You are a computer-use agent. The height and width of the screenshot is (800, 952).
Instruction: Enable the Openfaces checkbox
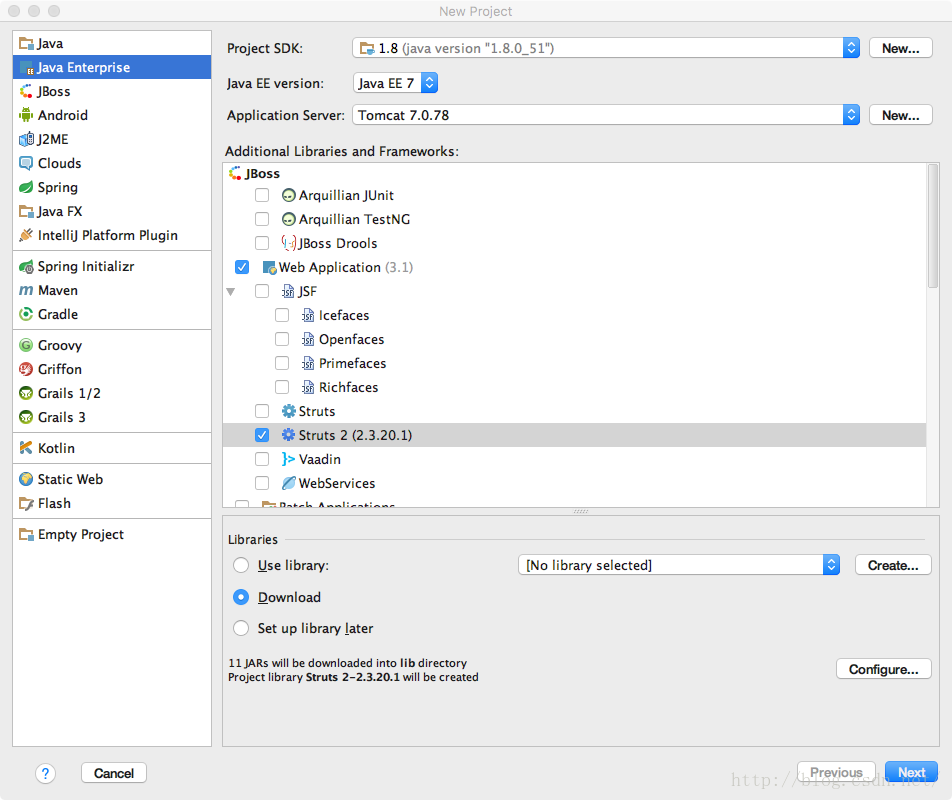[282, 339]
